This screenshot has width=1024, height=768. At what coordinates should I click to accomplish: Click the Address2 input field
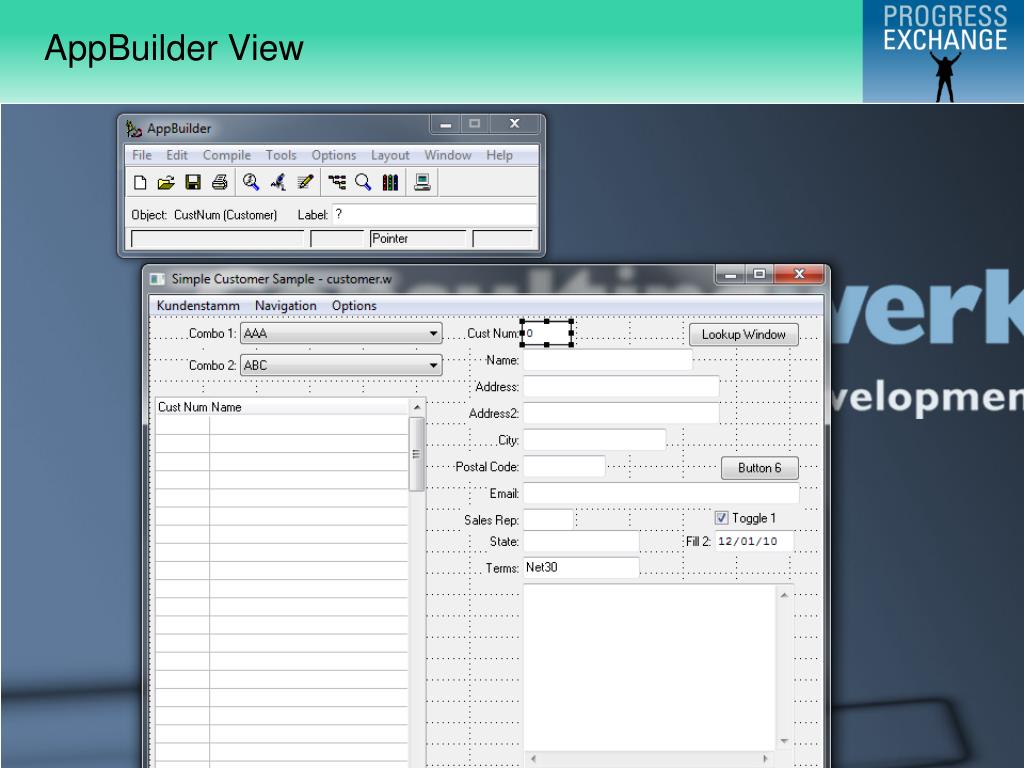pos(621,413)
